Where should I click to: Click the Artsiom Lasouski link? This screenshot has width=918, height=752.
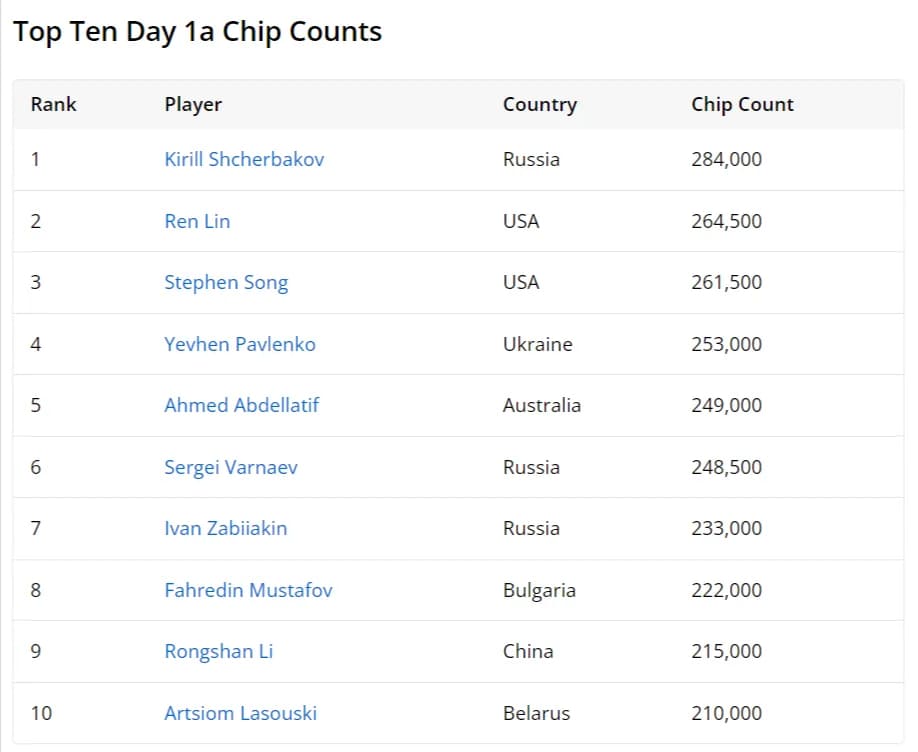pyautogui.click(x=240, y=713)
